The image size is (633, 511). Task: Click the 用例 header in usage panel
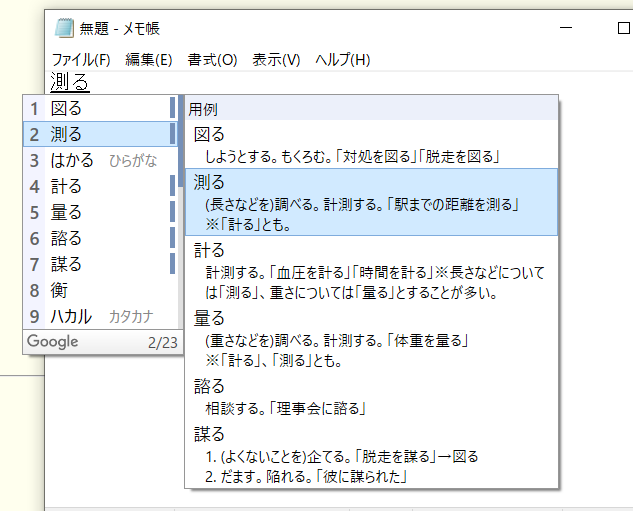(203, 109)
